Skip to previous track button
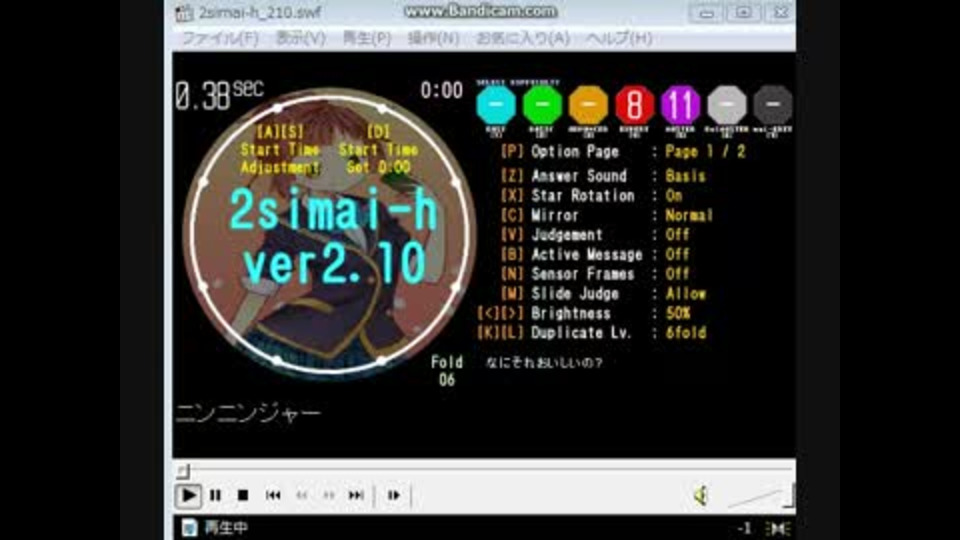 click(273, 495)
